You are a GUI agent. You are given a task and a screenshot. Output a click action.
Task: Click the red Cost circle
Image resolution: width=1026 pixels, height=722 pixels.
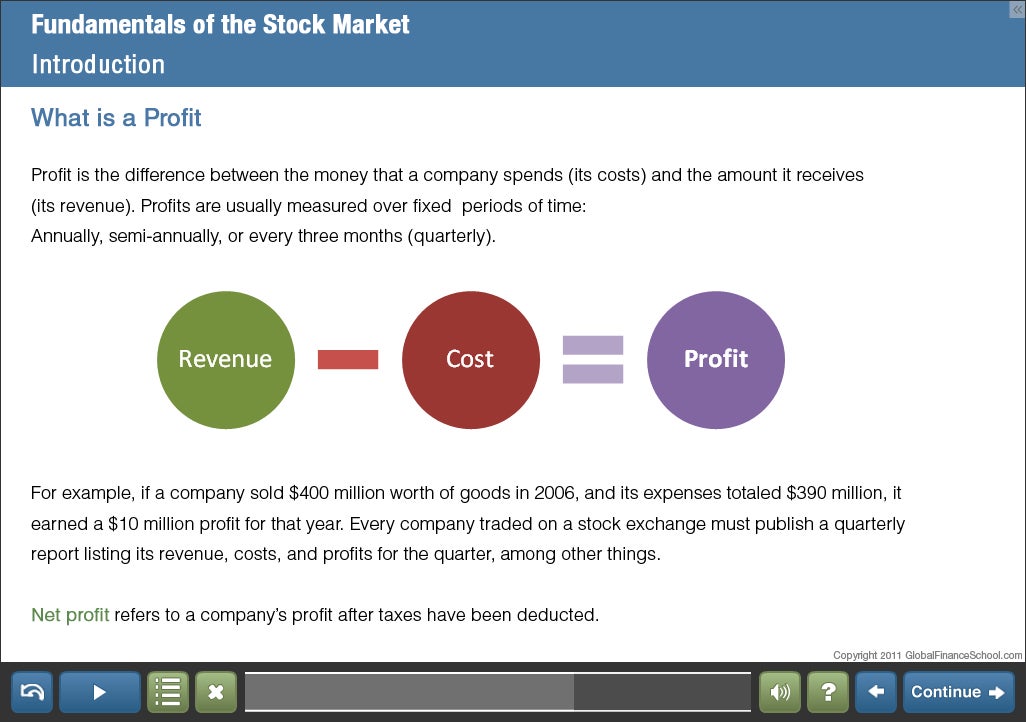[x=470, y=360]
